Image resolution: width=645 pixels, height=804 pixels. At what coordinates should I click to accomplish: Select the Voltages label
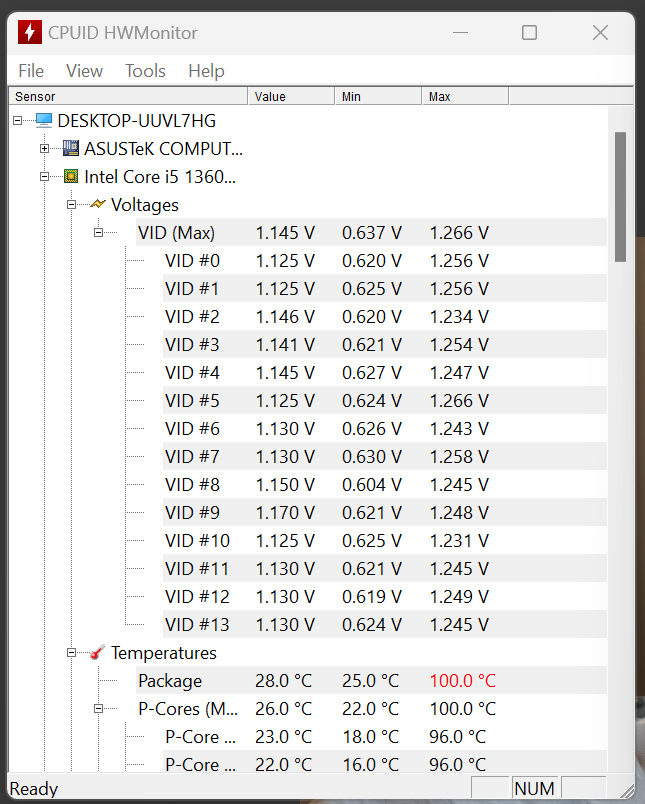coord(145,205)
